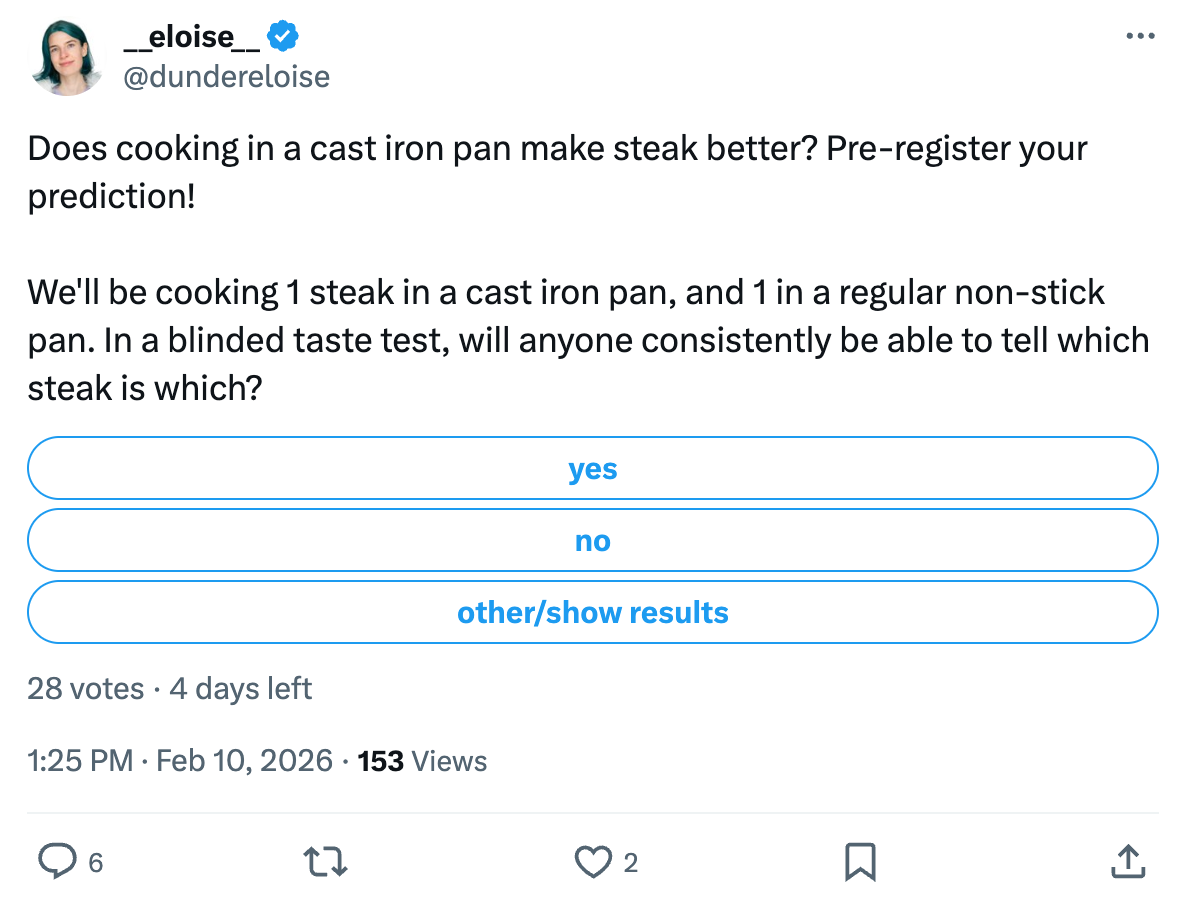Open the more options ellipsis menu
The height and width of the screenshot is (920, 1182).
[x=1140, y=37]
